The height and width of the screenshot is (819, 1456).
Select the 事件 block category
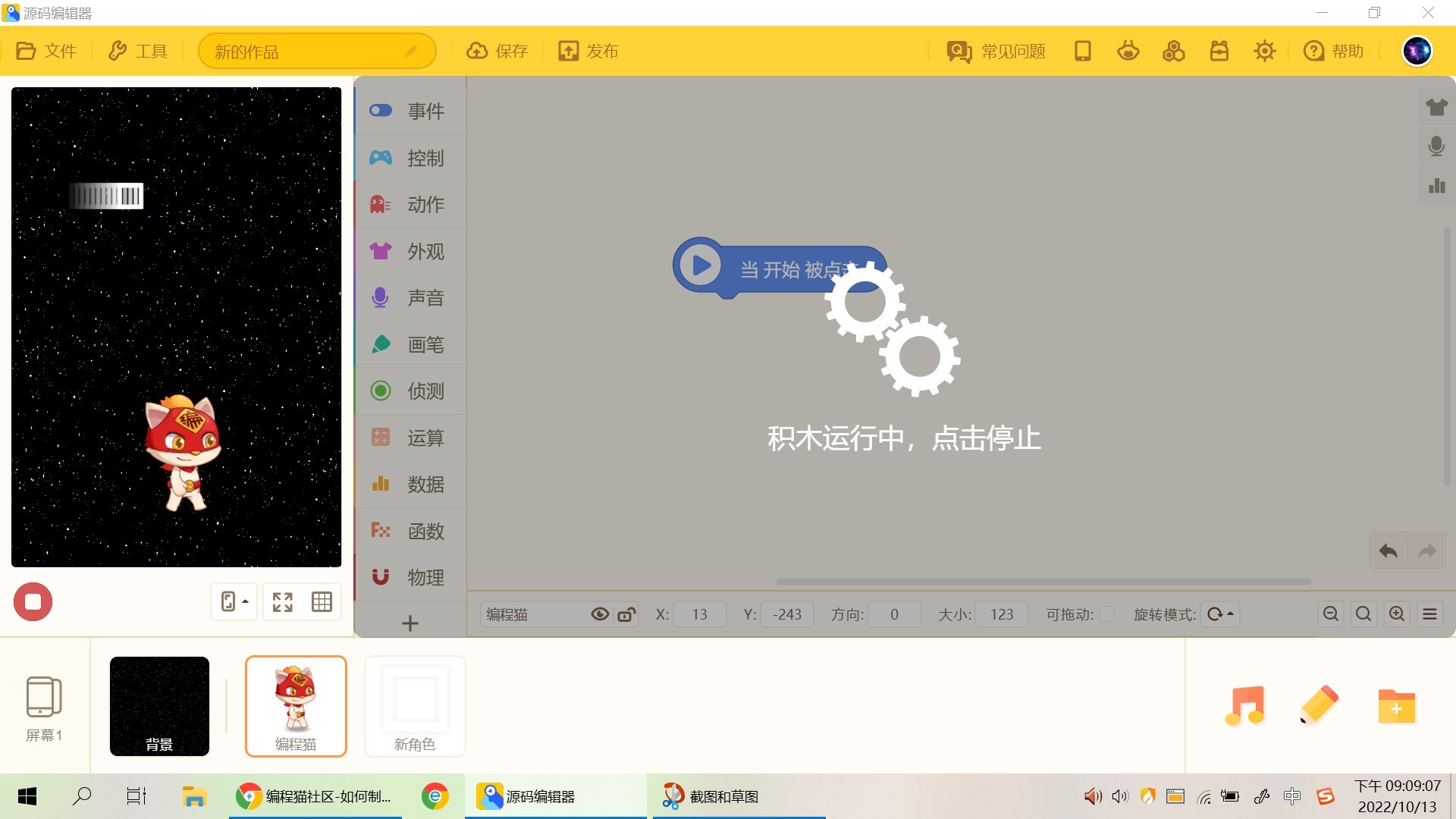(410, 111)
